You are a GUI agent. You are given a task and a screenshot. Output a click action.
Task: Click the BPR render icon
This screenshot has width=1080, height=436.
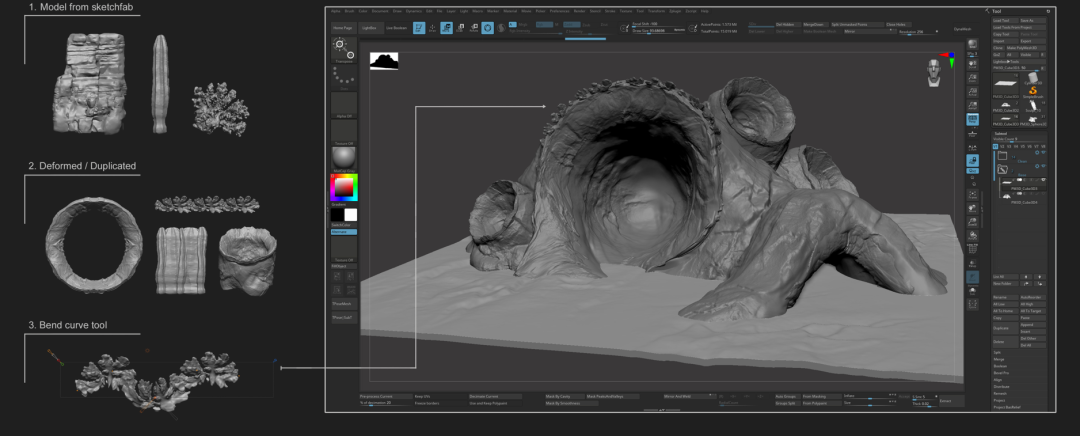[x=973, y=45]
